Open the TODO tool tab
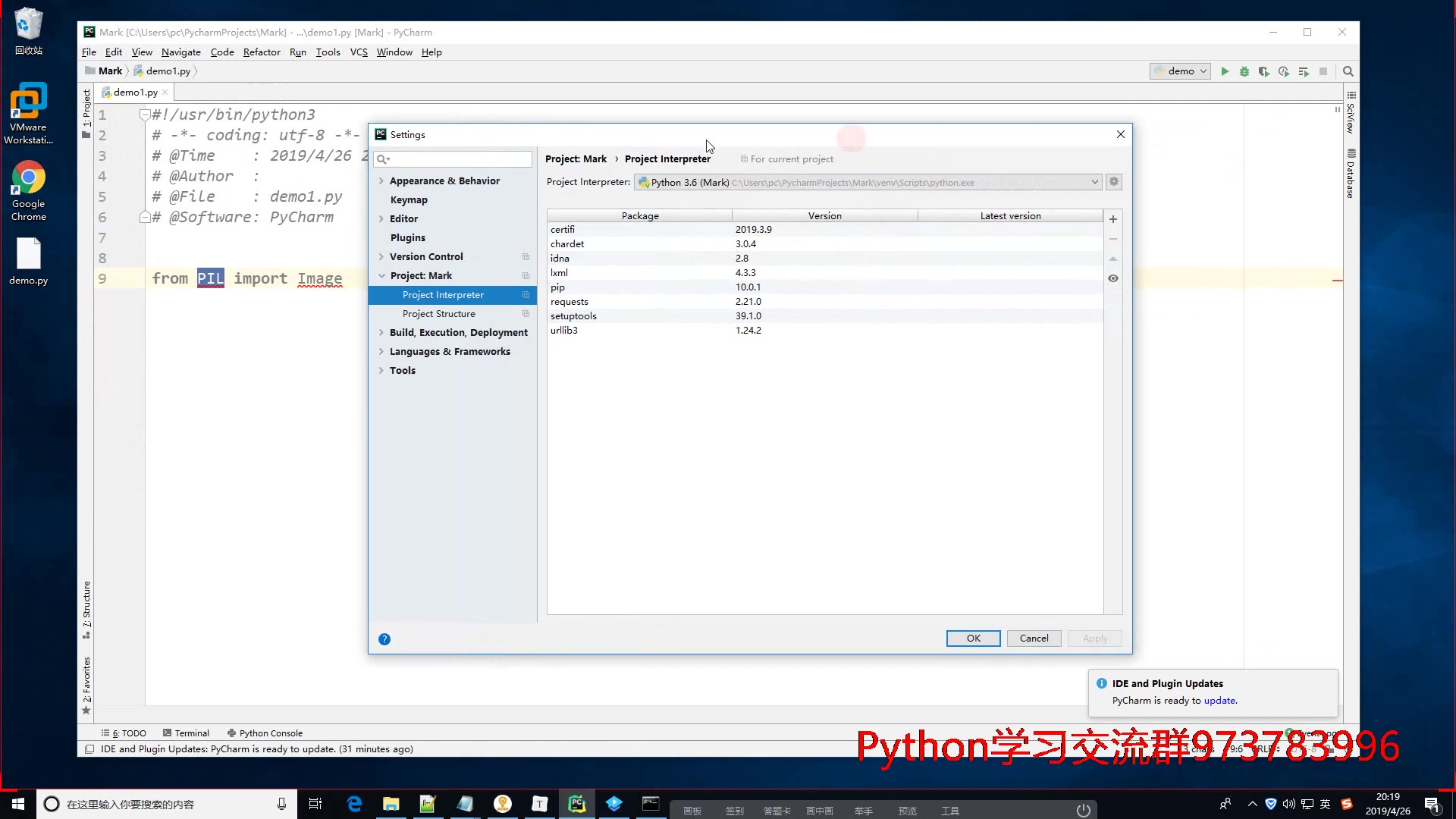 point(124,733)
